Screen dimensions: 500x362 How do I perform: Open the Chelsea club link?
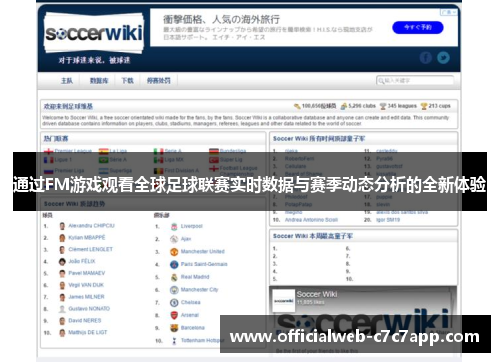(191, 302)
